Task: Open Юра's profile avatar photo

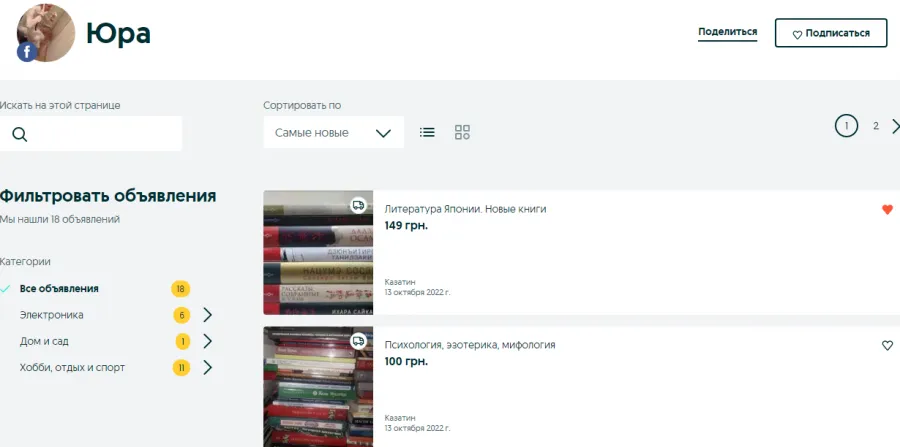Action: click(46, 33)
